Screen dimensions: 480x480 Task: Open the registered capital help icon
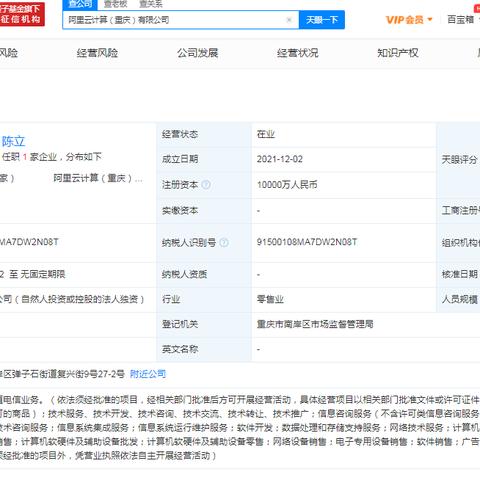click(x=206, y=184)
